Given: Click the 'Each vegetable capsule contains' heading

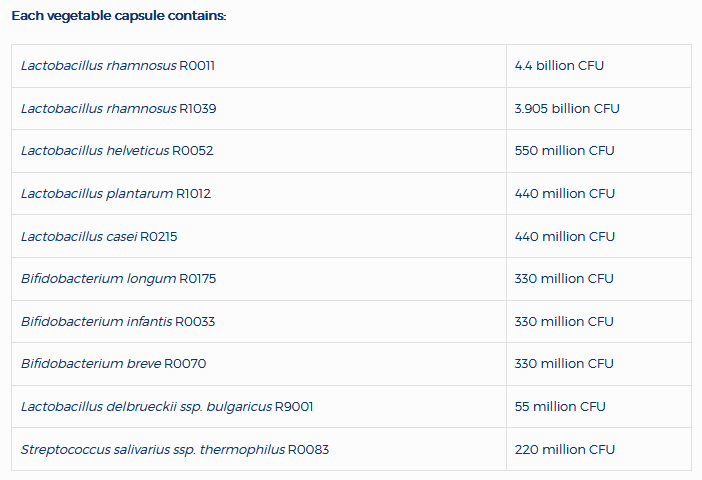Looking at the screenshot, I should pyautogui.click(x=119, y=16).
